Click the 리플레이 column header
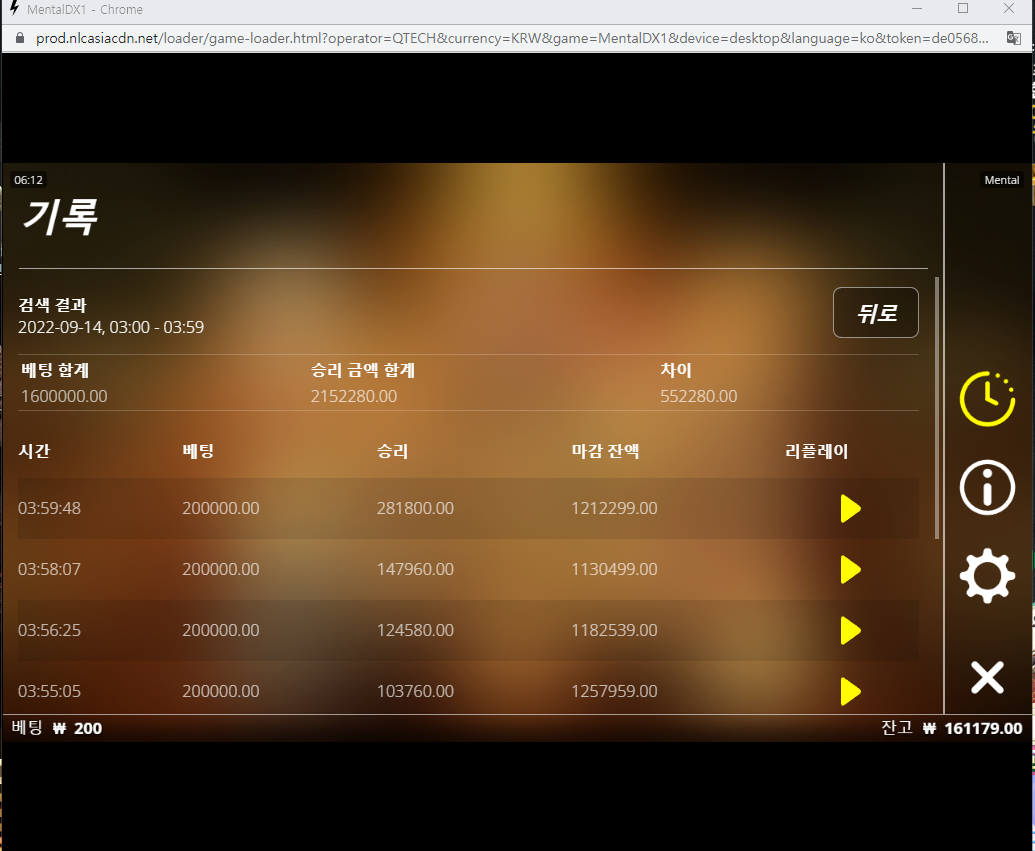The image size is (1035, 851). point(817,452)
